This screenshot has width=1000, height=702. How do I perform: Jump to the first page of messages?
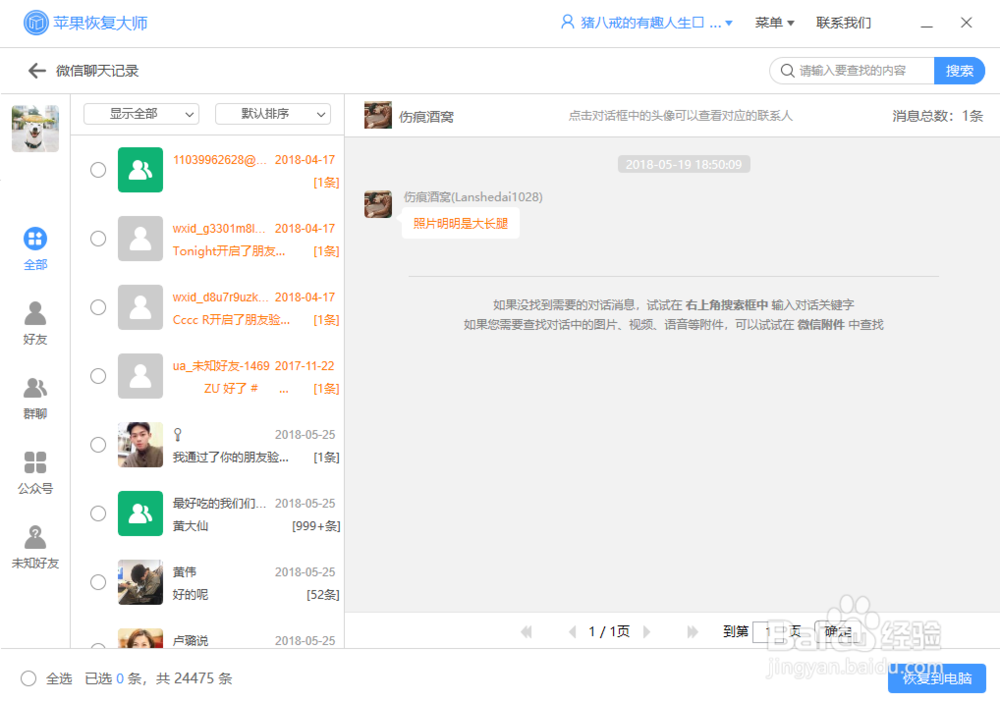click(x=526, y=632)
